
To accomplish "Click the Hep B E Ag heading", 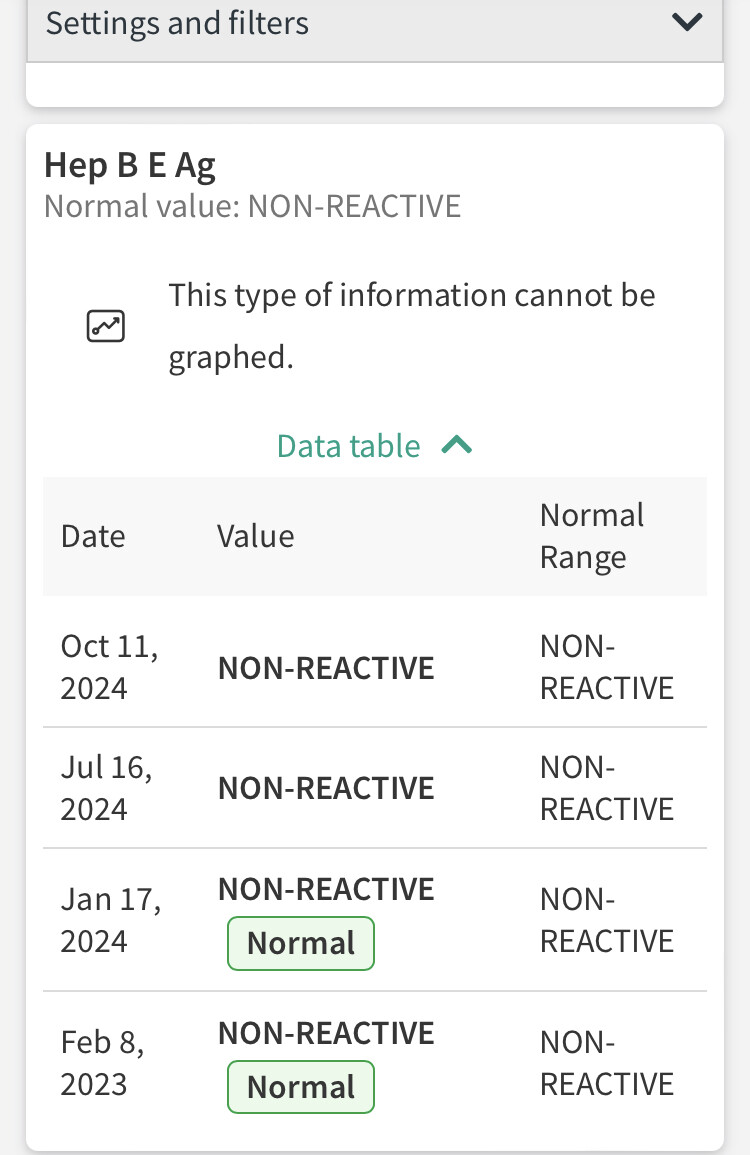I will [130, 165].
